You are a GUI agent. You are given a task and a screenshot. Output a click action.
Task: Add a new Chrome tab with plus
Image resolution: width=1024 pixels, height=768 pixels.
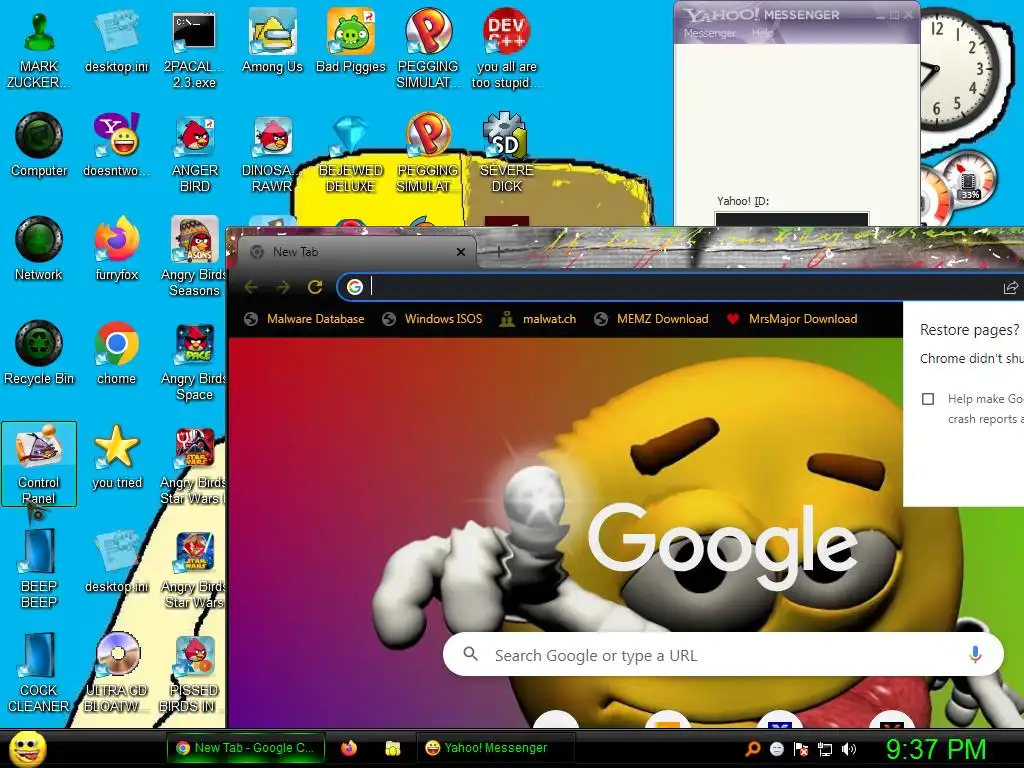coord(498,251)
